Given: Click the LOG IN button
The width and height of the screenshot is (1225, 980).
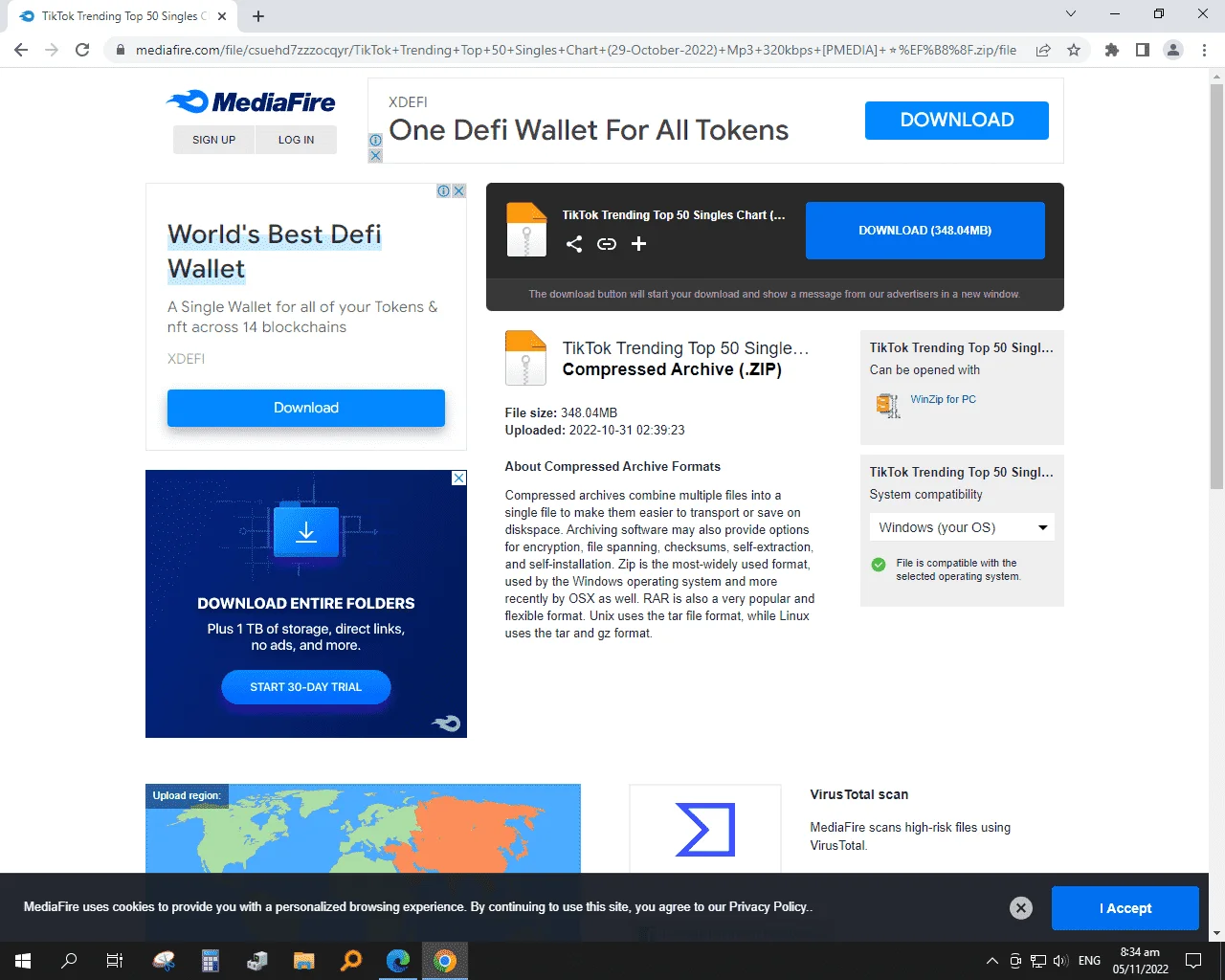Looking at the screenshot, I should coord(296,140).
